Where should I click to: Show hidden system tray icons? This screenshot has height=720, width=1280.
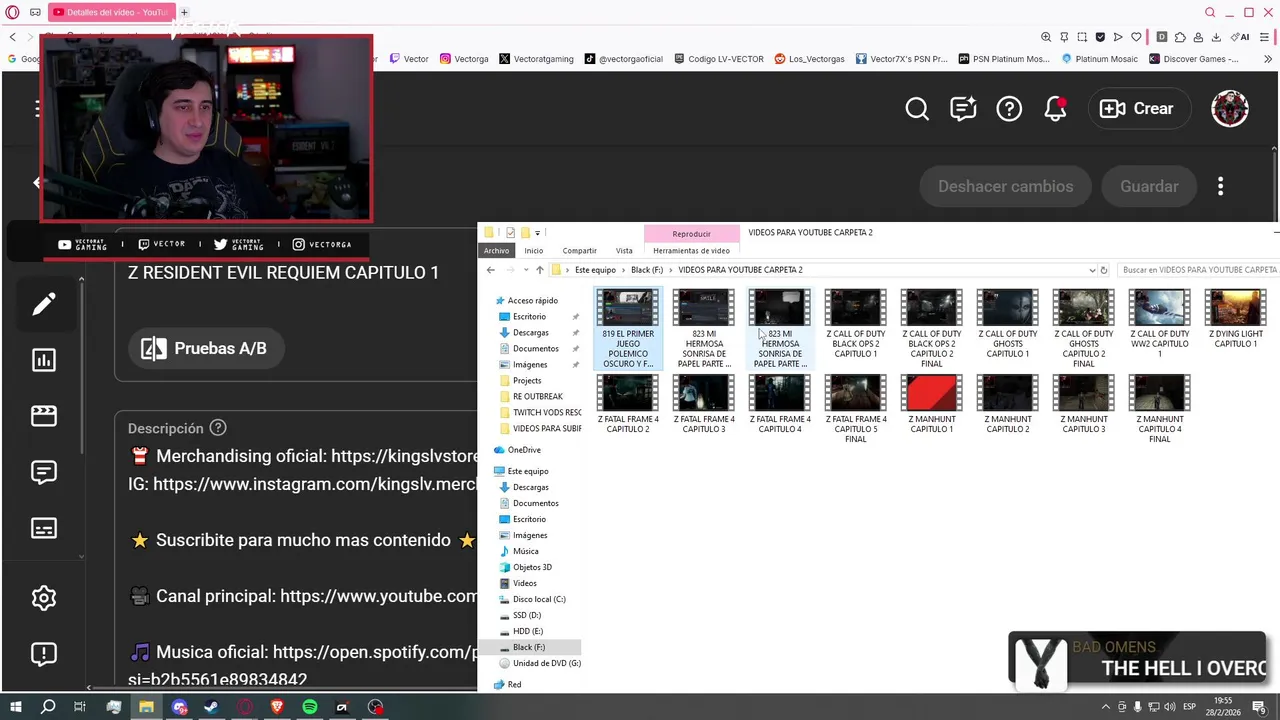coord(1107,707)
